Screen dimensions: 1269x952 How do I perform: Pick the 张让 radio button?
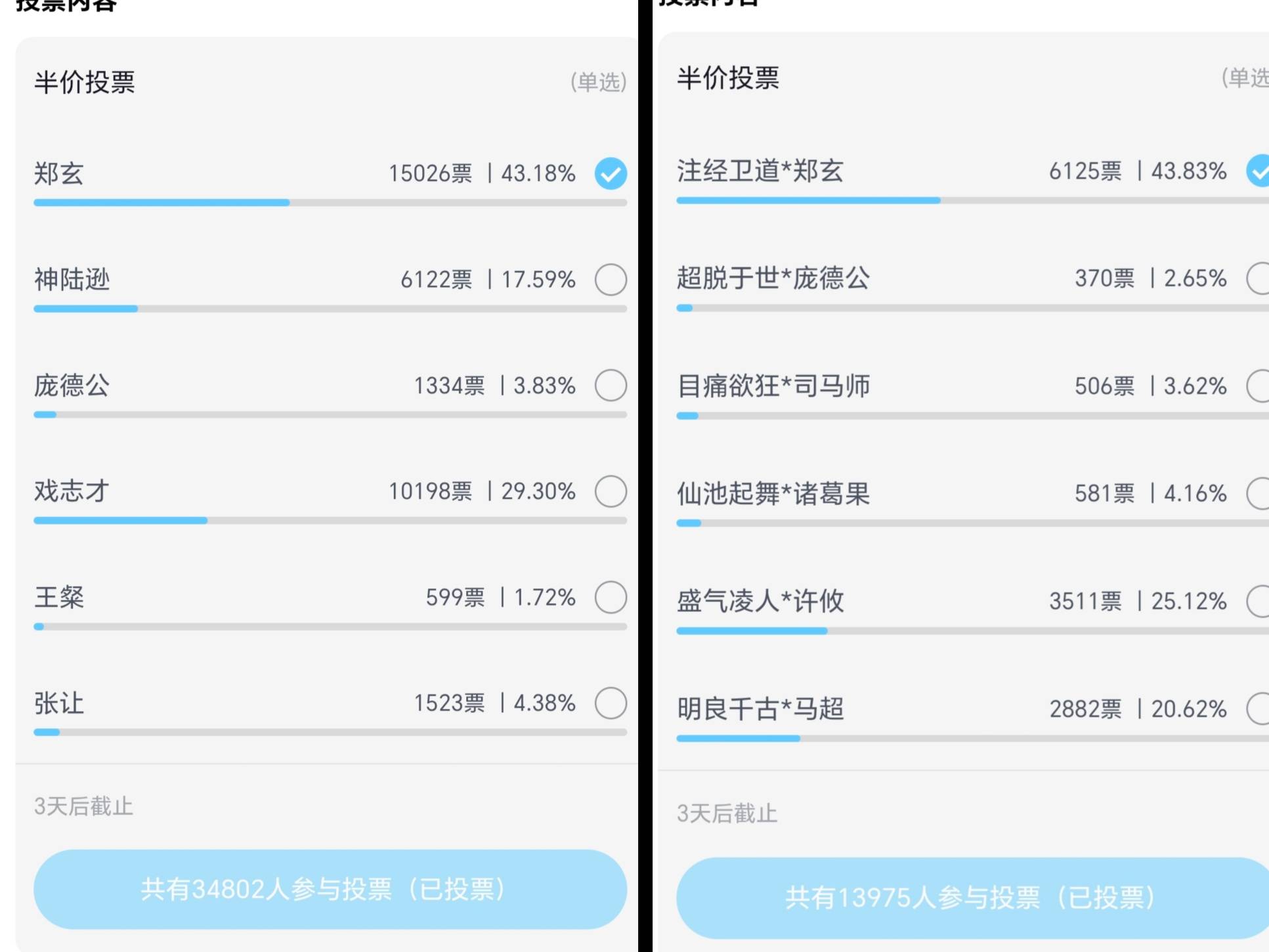[610, 703]
